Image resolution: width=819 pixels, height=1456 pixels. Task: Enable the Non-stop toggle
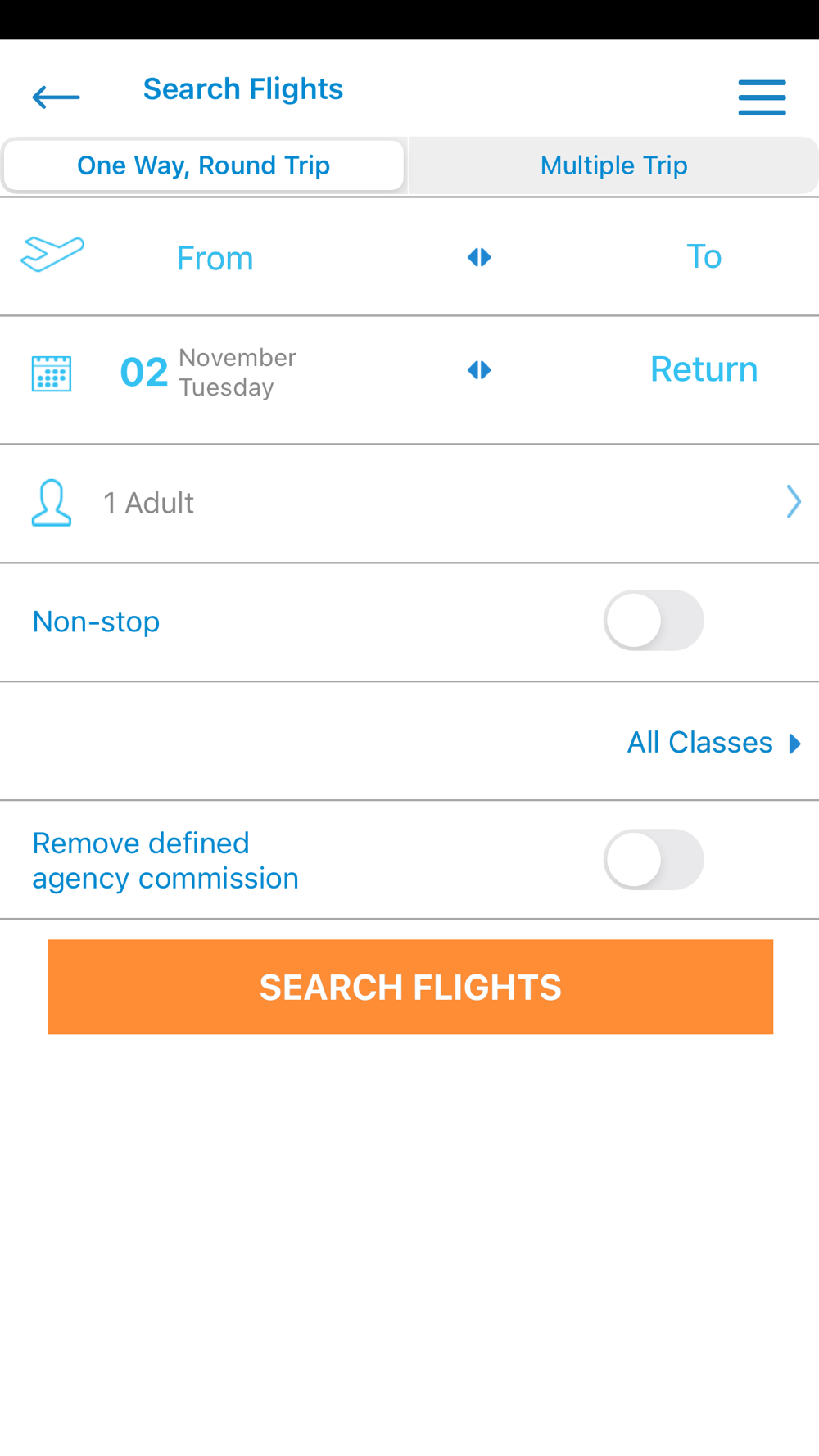pos(653,621)
